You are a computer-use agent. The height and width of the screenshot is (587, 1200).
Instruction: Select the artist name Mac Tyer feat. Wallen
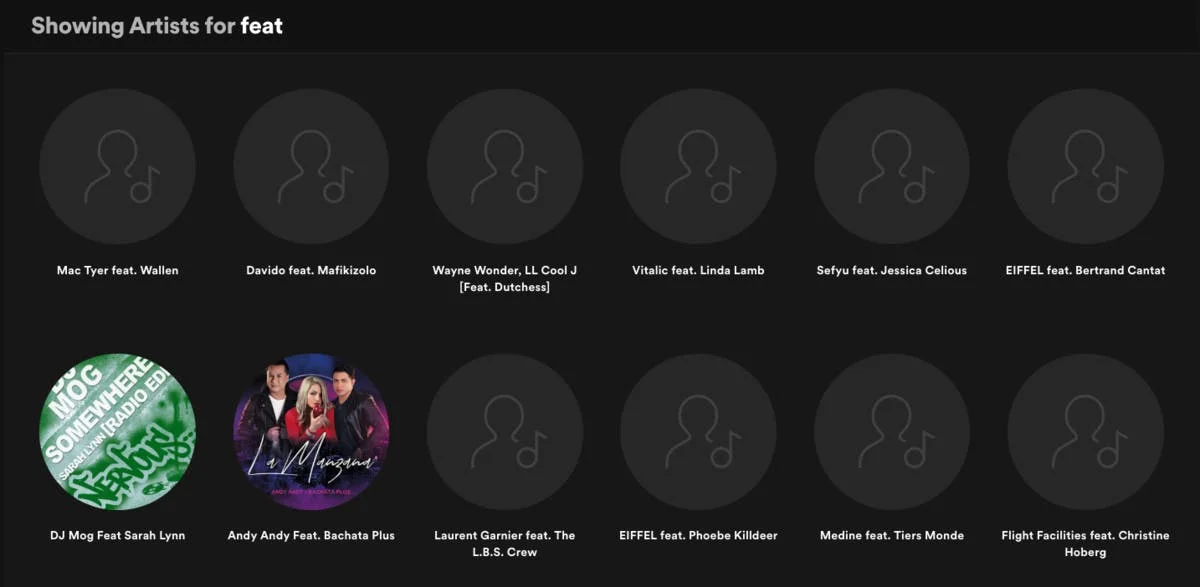coord(117,270)
